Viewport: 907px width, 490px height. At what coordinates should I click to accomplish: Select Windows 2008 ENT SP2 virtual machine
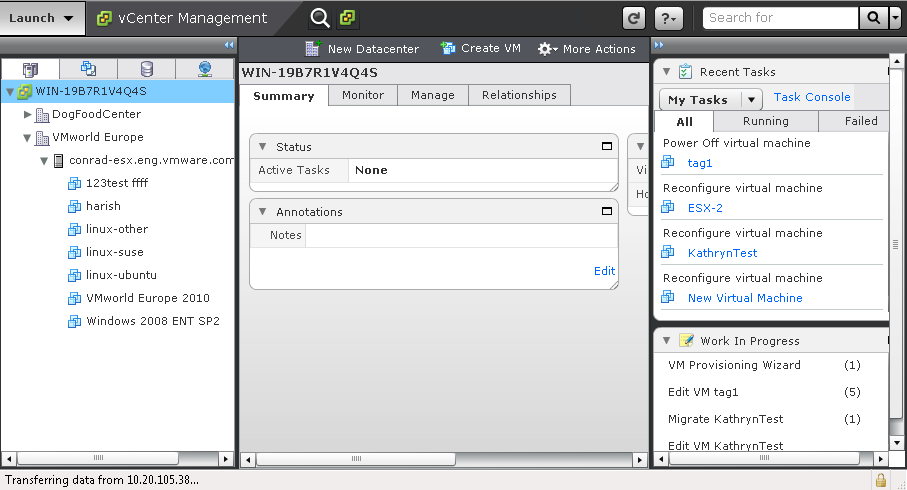[x=153, y=322]
